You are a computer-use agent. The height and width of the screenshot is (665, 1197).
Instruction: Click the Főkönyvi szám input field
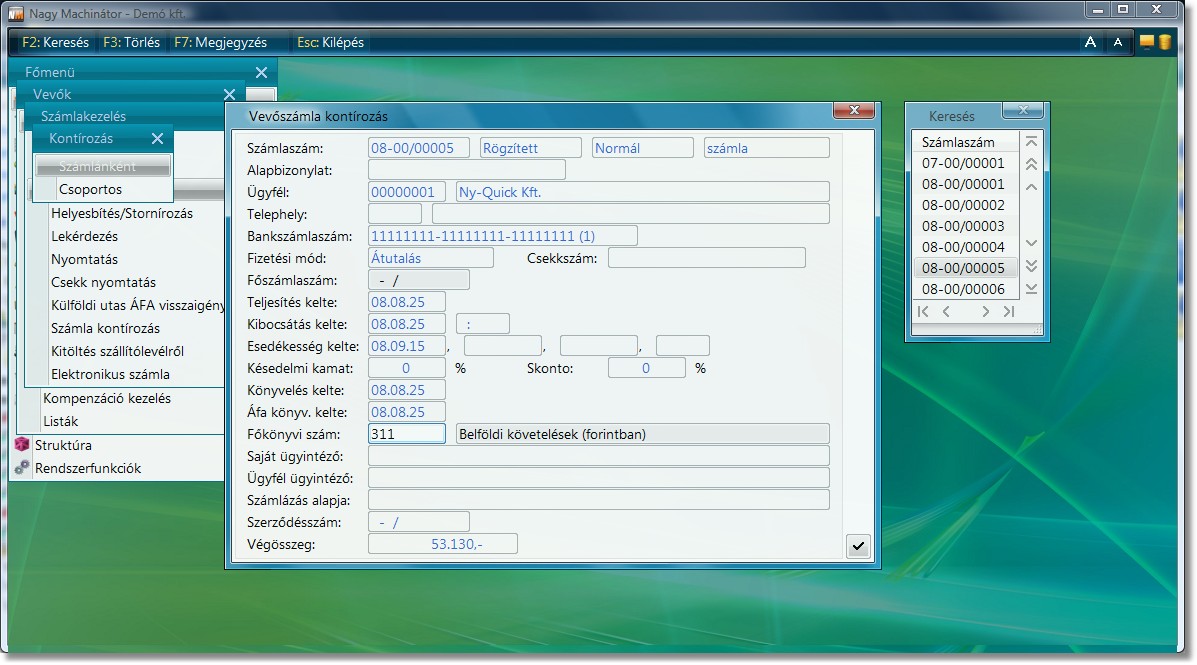click(407, 434)
